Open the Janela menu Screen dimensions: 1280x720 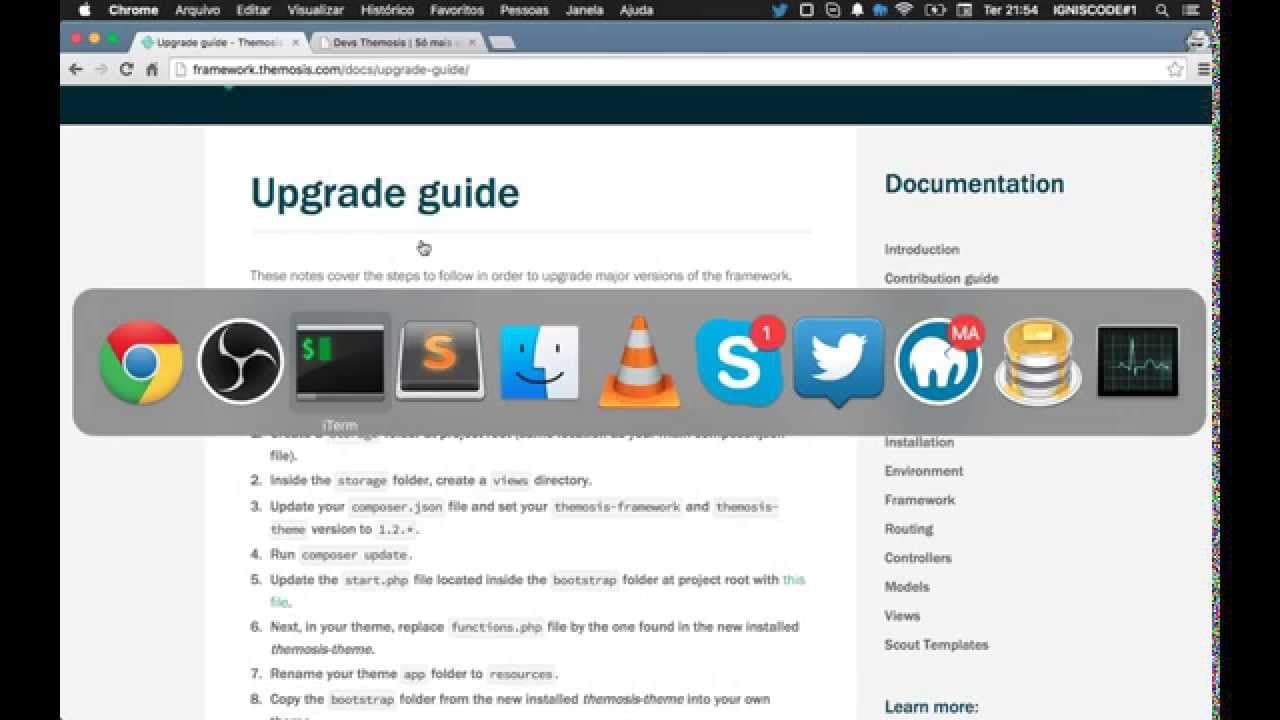(584, 10)
